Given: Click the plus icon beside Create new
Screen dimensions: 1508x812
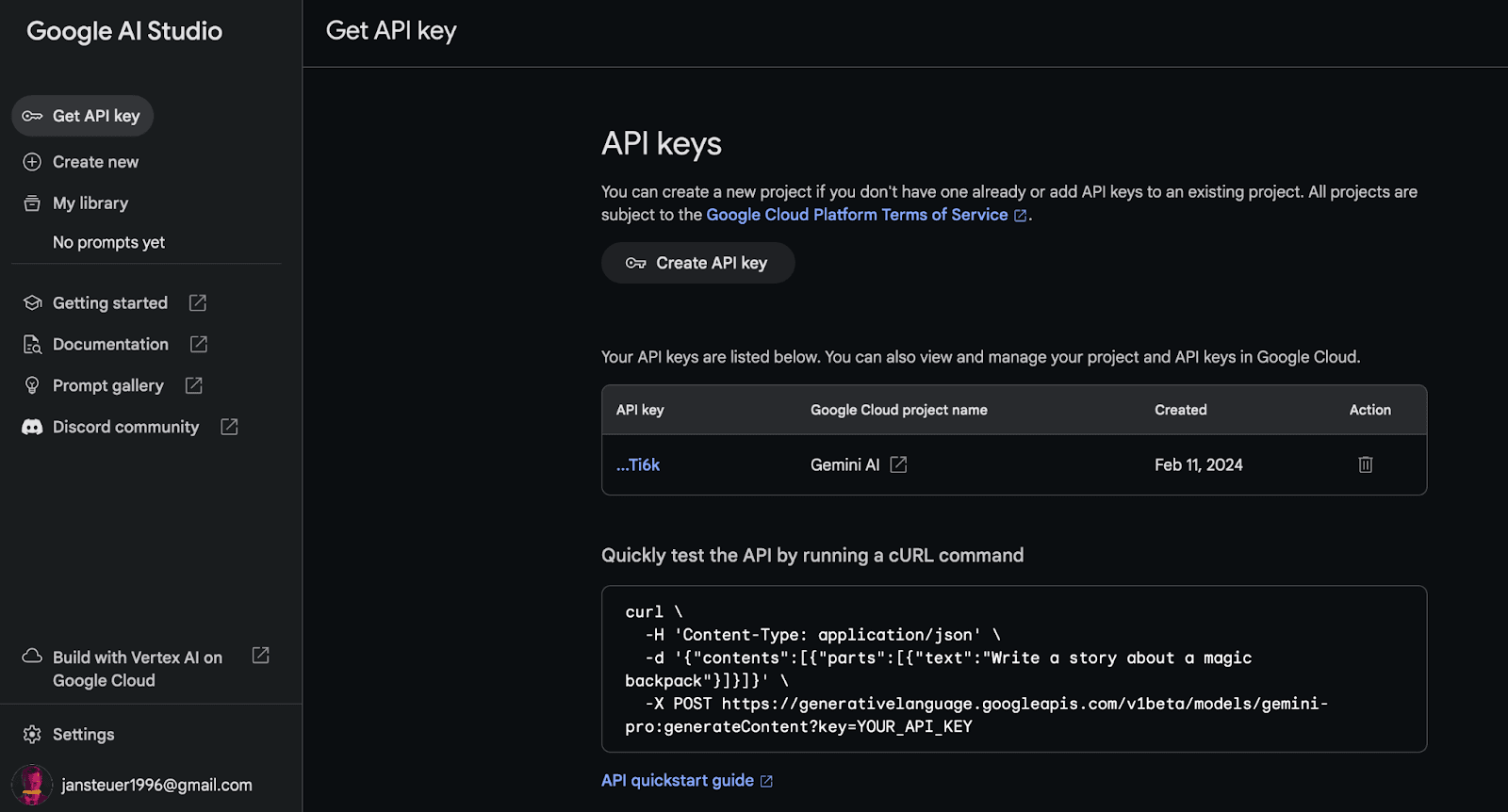Looking at the screenshot, I should [x=32, y=162].
